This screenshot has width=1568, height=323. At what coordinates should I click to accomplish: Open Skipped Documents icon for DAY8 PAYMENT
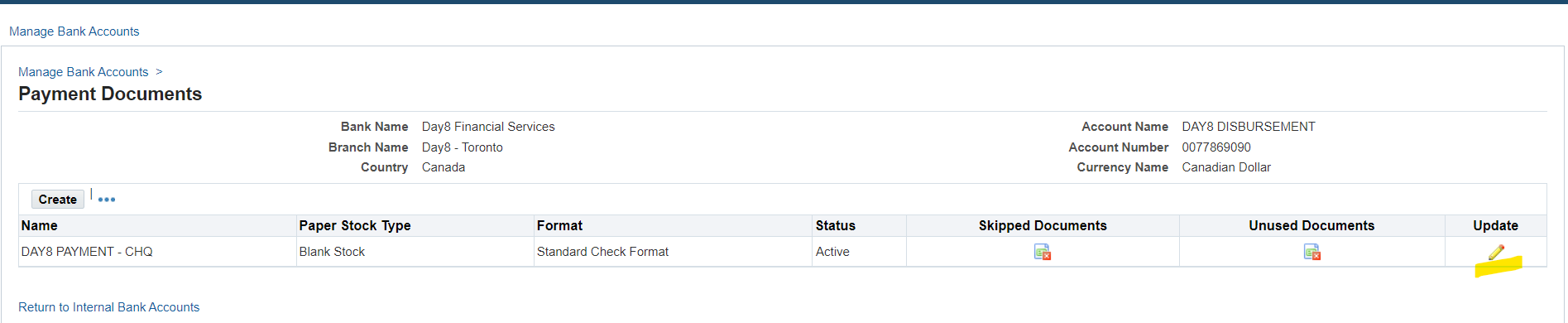(x=1043, y=252)
